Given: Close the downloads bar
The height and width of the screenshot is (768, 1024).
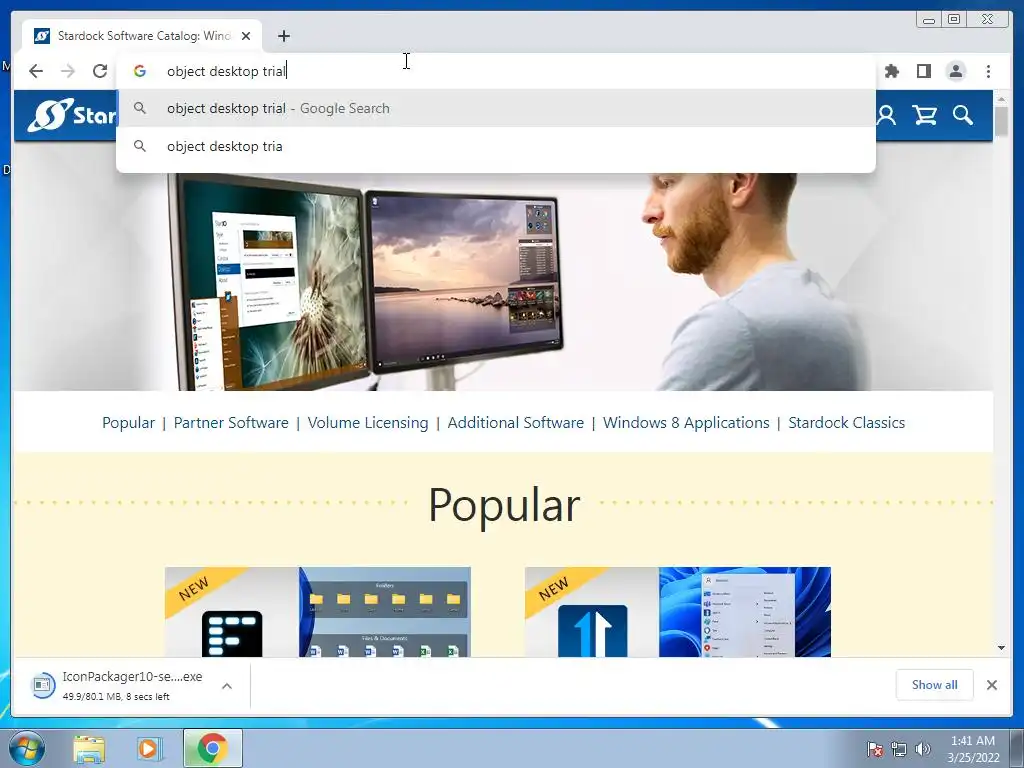Looking at the screenshot, I should coord(991,684).
